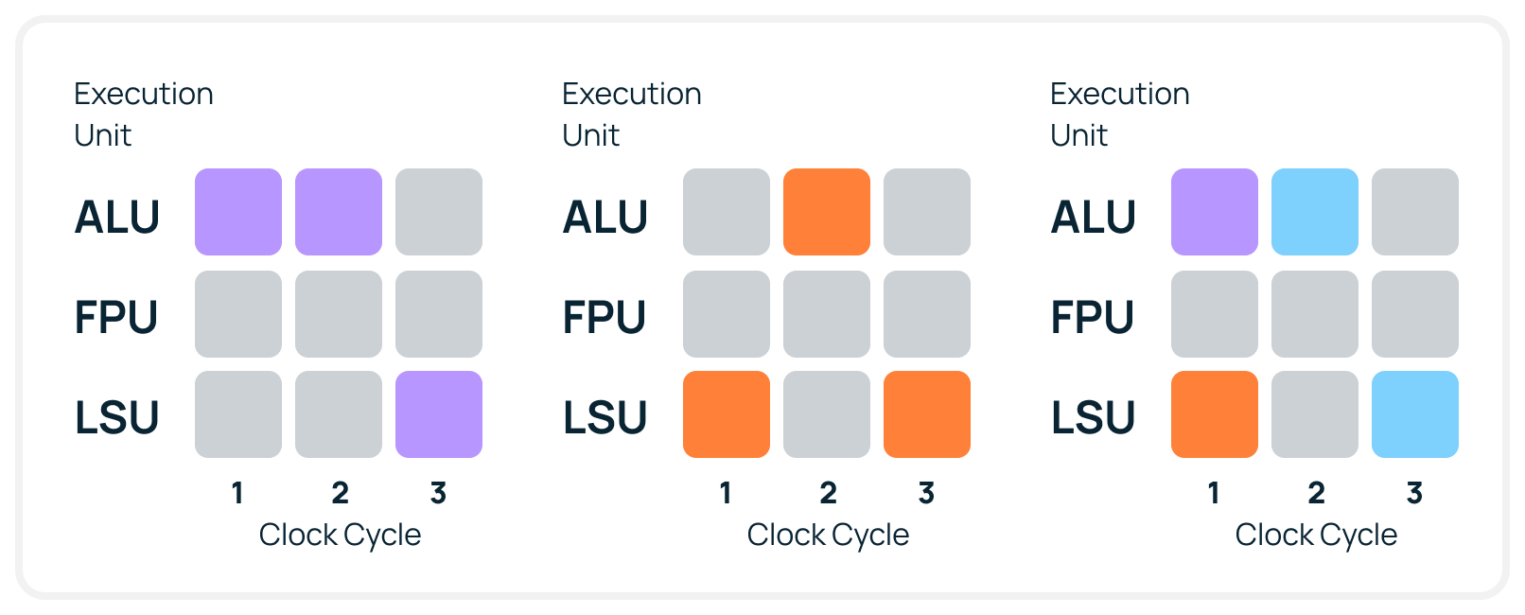Click cycle number 2 under left chart
1525x615 pixels.
(339, 493)
